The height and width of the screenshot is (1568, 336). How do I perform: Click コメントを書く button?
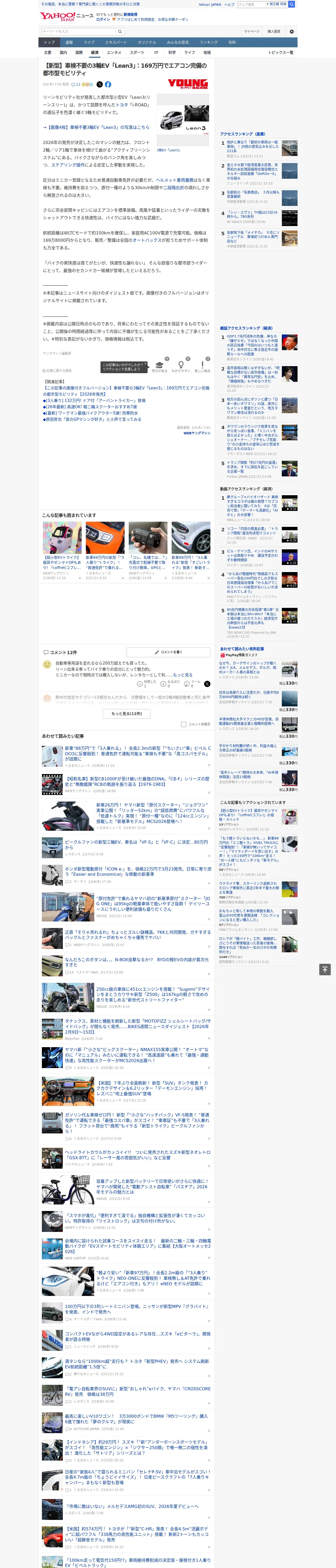(168, 652)
